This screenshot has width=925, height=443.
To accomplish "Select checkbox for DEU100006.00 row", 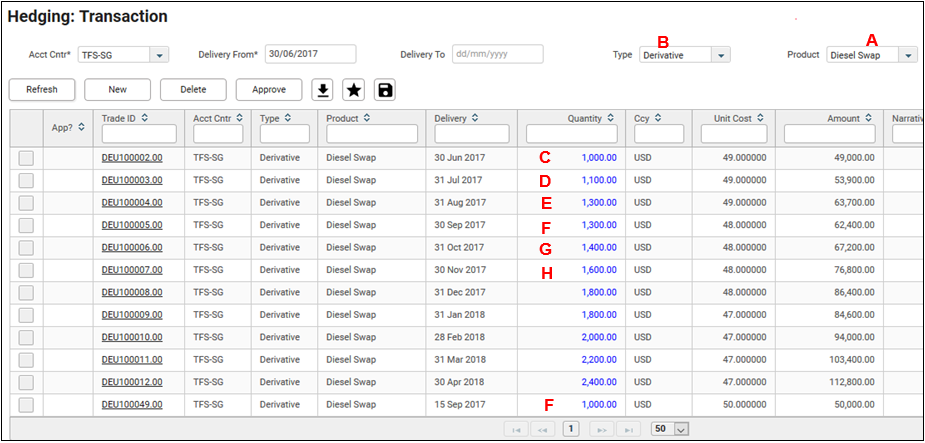I will pyautogui.click(x=26, y=248).
